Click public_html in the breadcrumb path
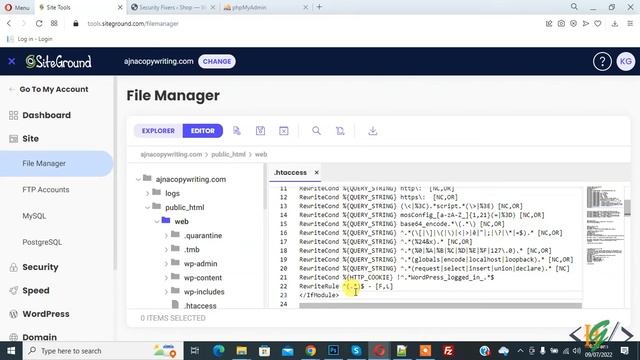640x360 pixels. [229, 154]
